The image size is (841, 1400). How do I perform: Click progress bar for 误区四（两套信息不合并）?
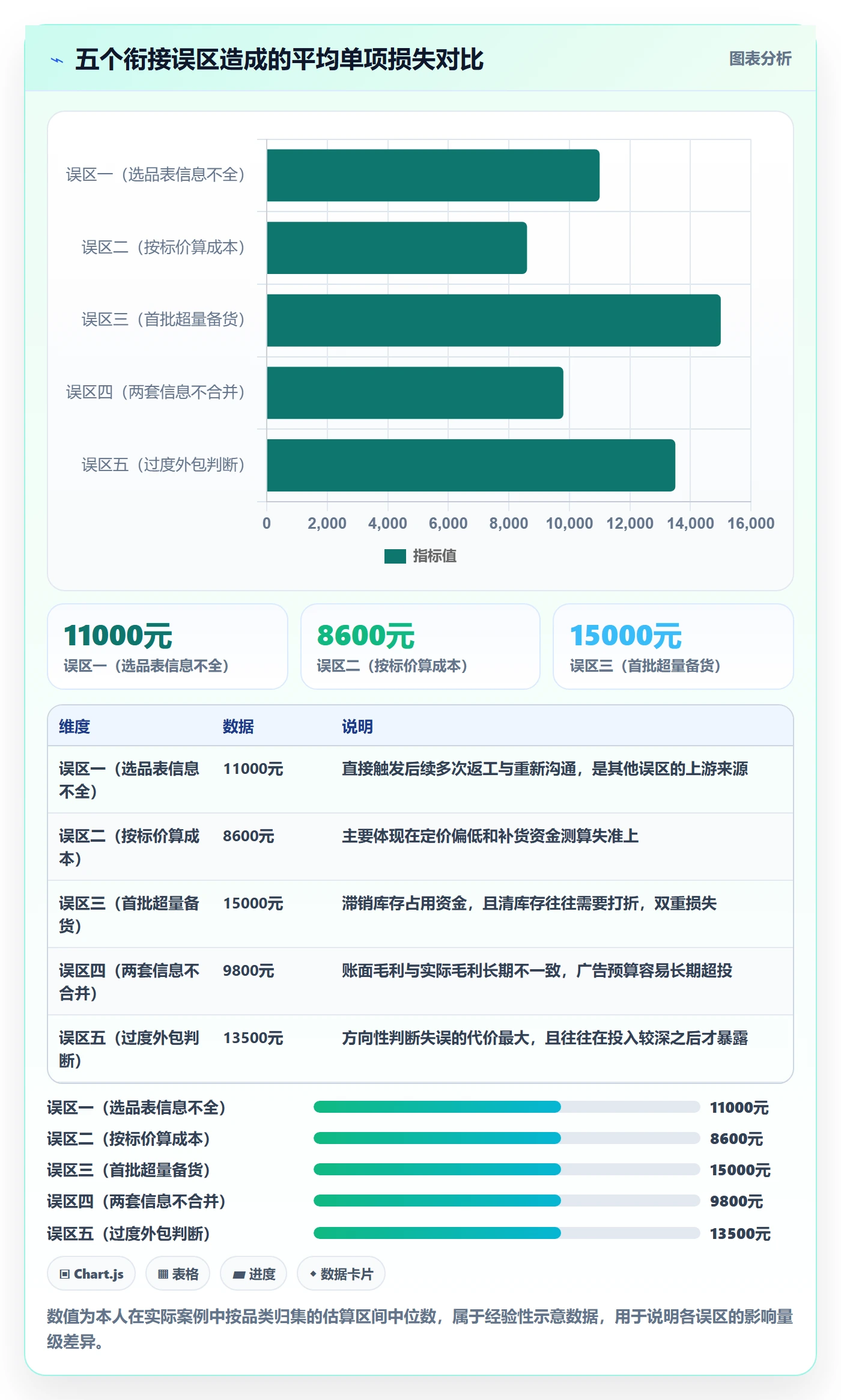pos(507,1201)
